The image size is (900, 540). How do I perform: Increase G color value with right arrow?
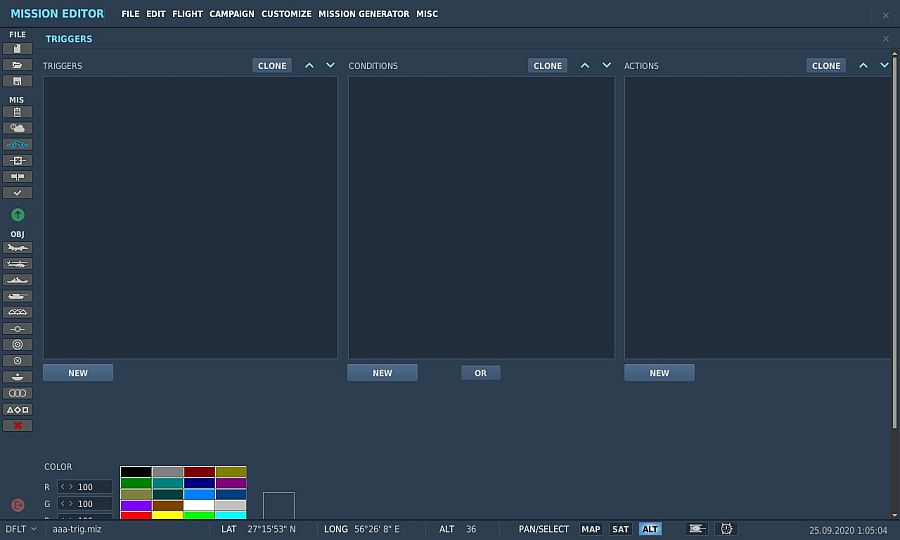pyautogui.click(x=71, y=504)
